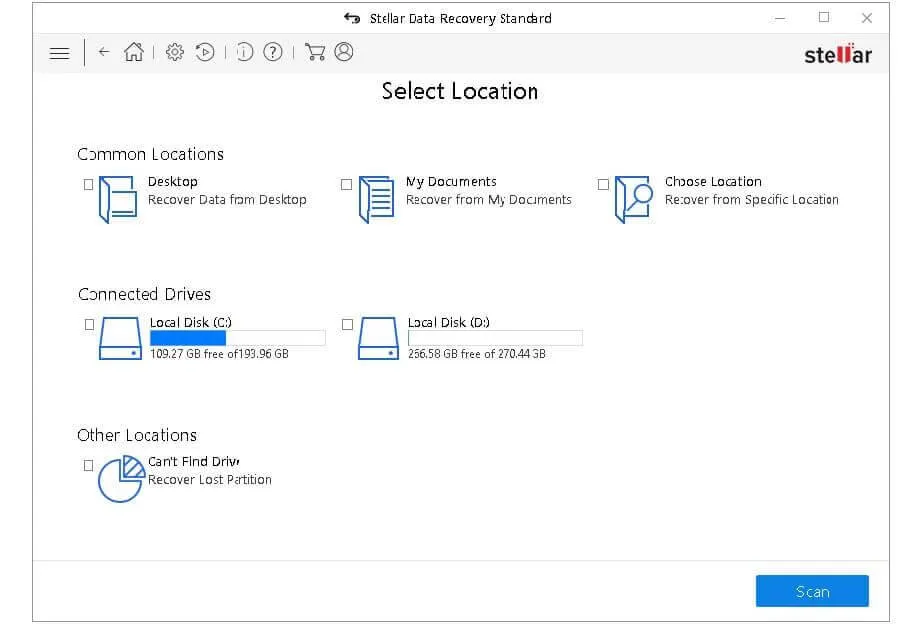
Task: Click the Local Disk (D:) drive icon
Action: (x=379, y=339)
